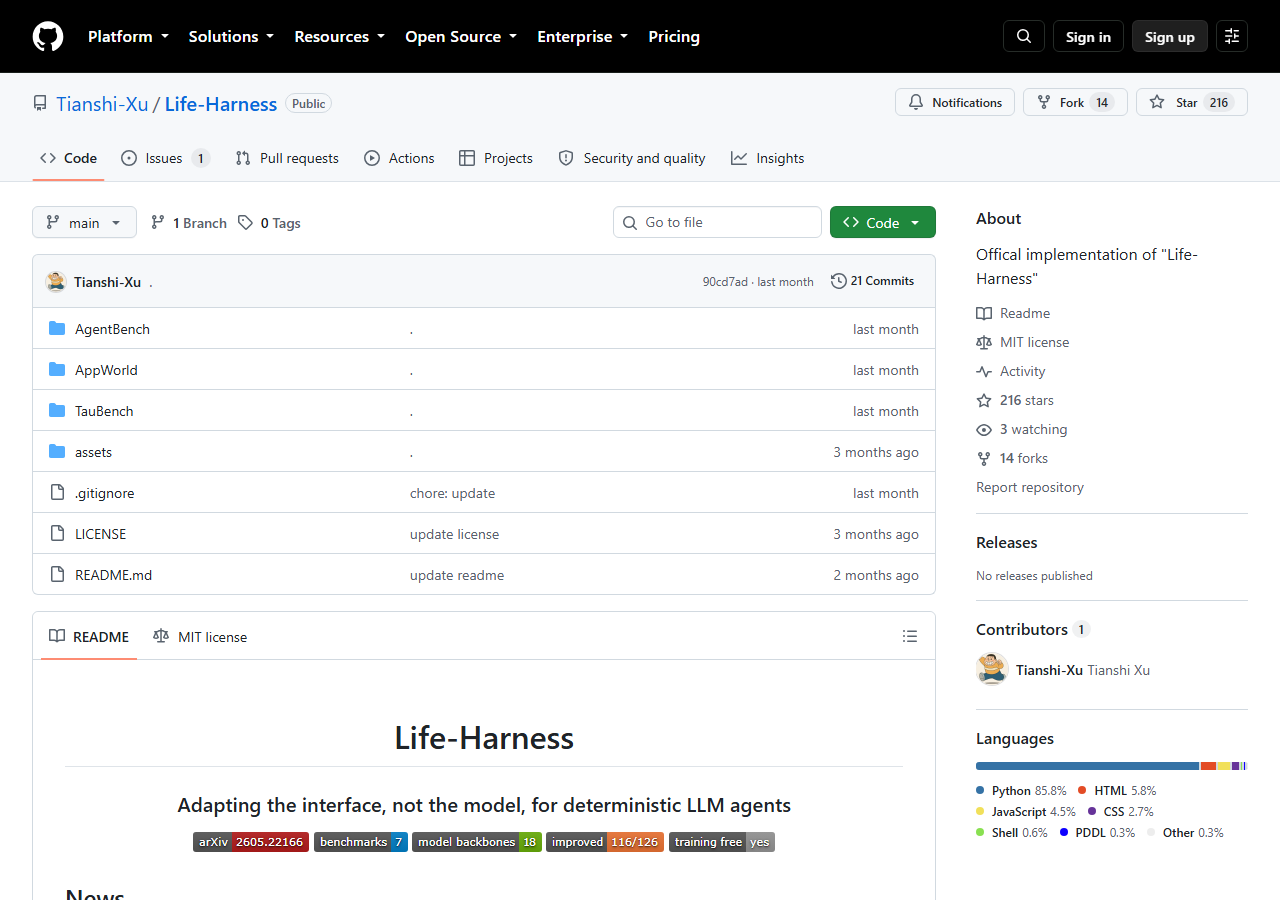
Task: Fork this repository
Action: (x=1075, y=102)
